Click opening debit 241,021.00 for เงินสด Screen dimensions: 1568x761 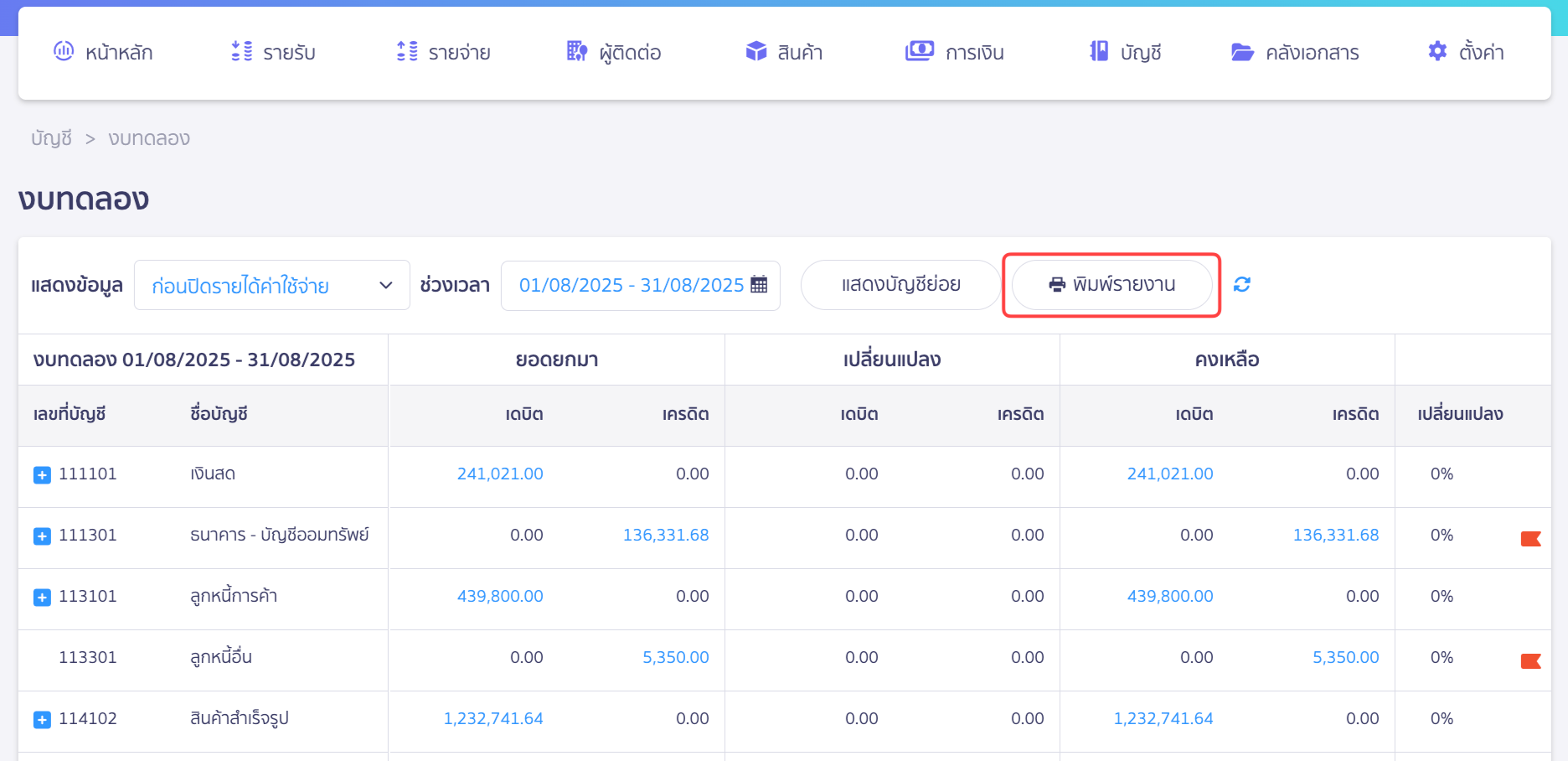pos(500,474)
